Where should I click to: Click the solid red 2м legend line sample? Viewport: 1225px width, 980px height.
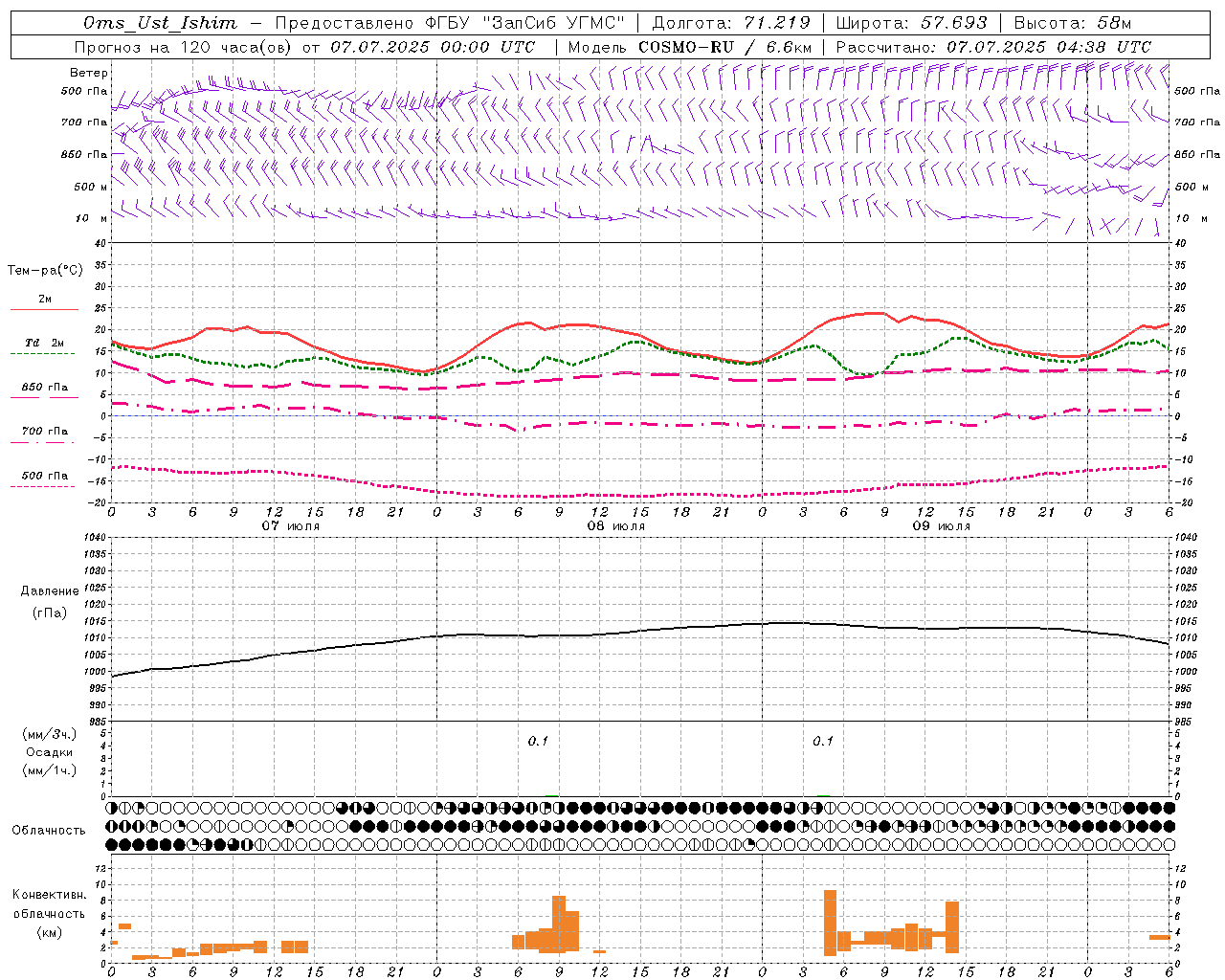click(44, 309)
